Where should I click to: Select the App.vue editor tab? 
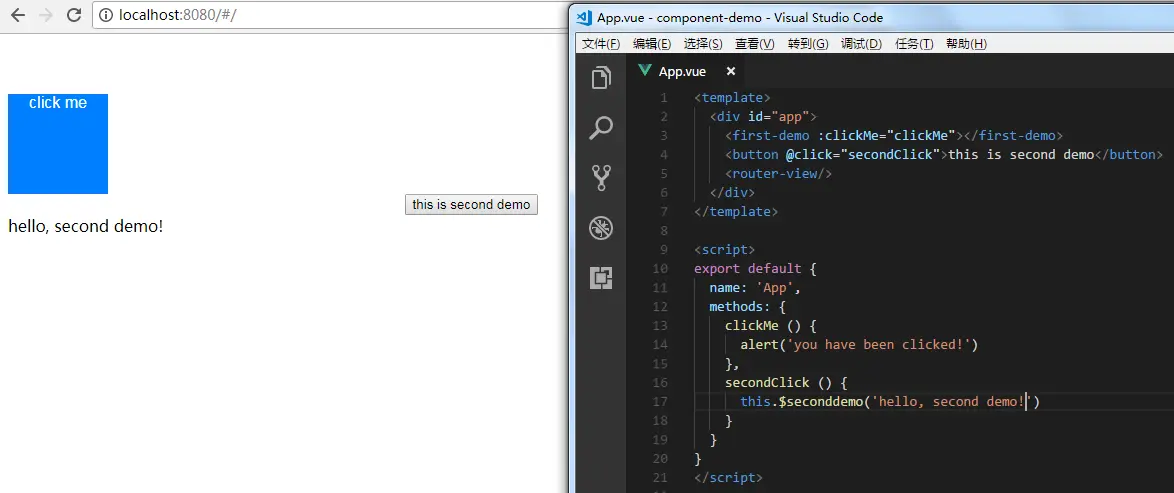point(685,71)
